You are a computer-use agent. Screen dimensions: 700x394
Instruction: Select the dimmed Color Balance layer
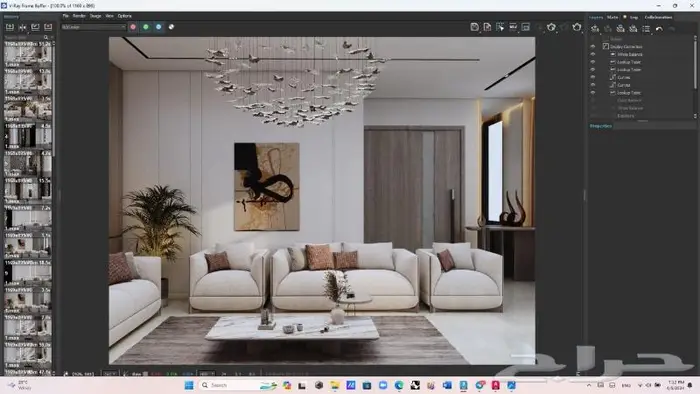pyautogui.click(x=629, y=100)
